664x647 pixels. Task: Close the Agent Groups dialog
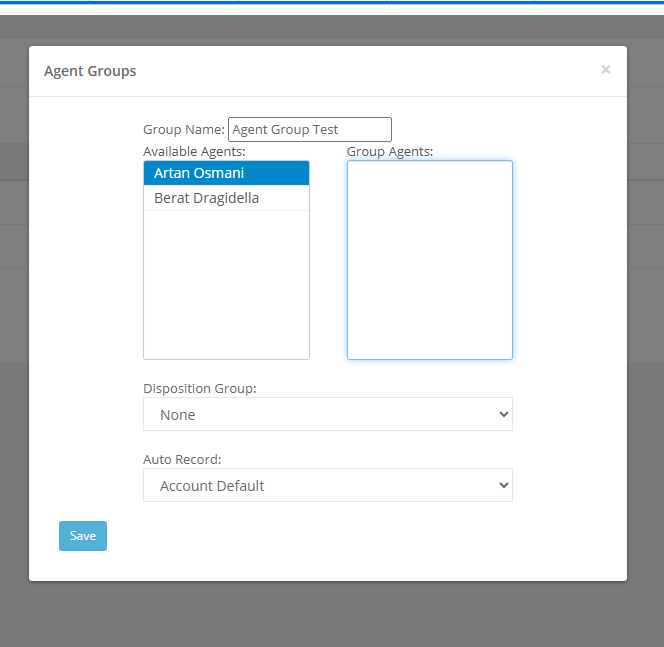tap(606, 70)
